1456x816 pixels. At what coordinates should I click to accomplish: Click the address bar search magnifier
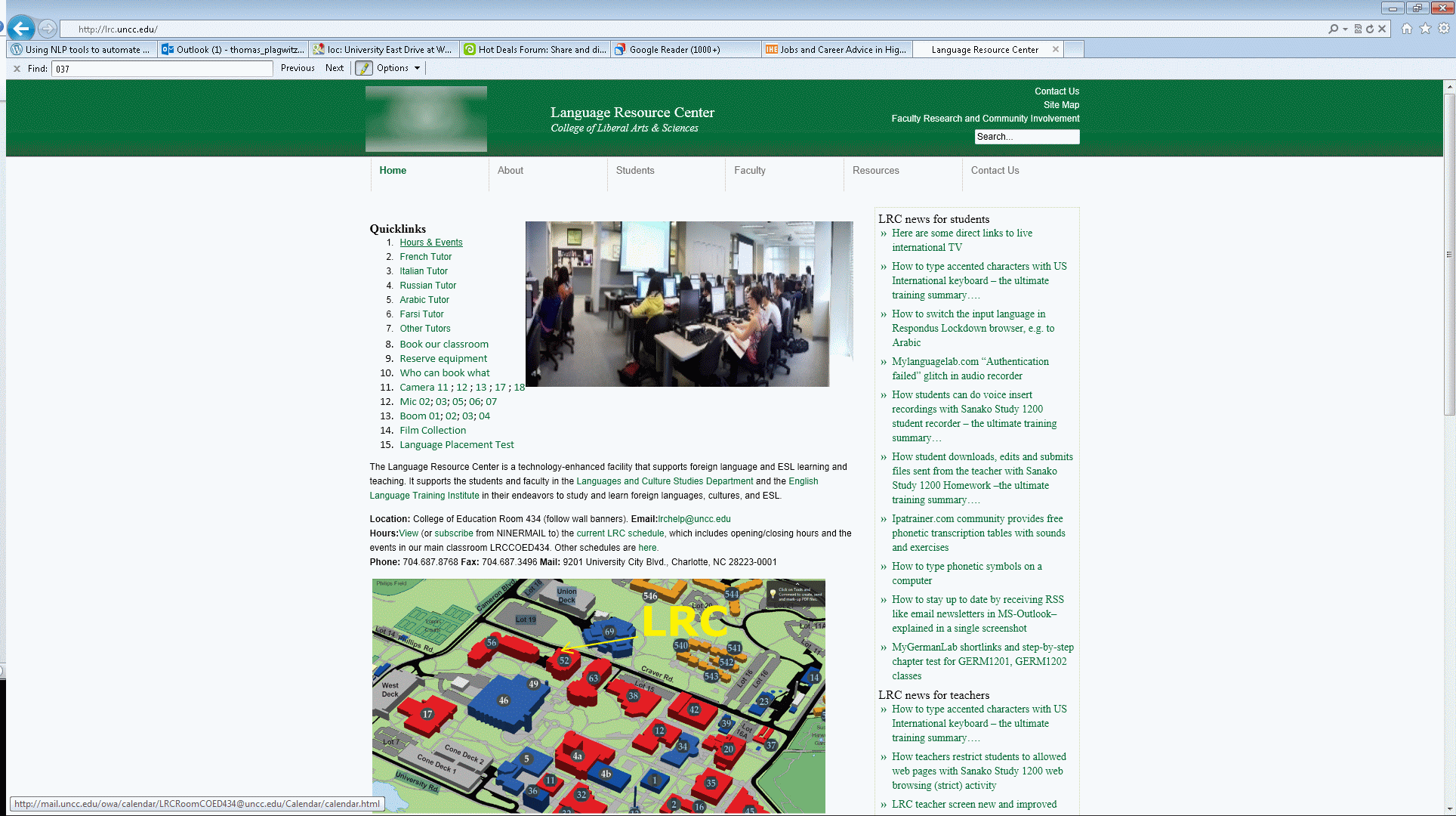pos(1334,29)
